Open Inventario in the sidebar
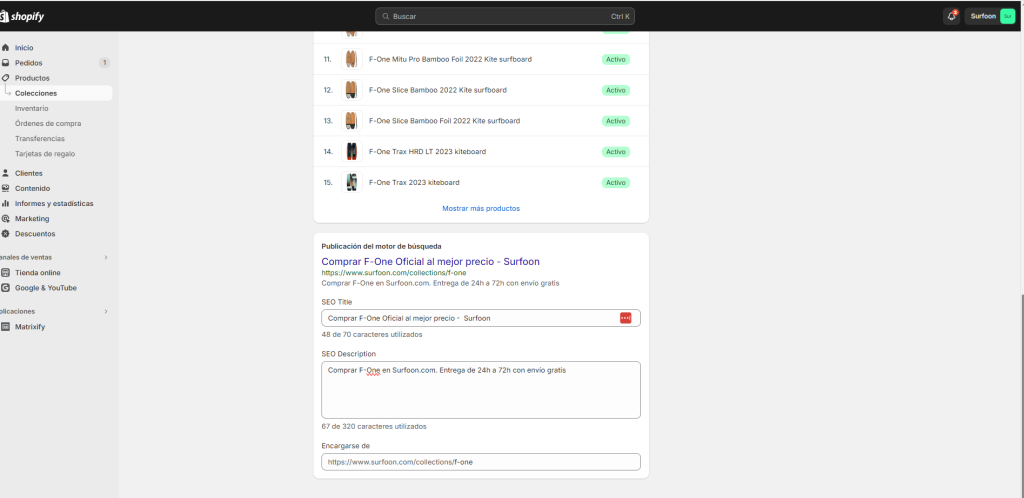 click(32, 108)
